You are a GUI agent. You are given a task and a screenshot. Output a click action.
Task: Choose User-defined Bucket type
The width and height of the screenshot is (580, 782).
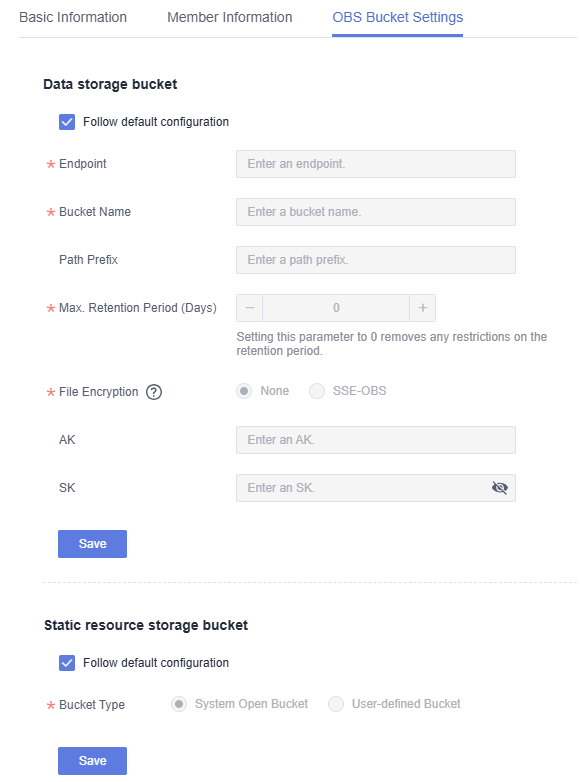pos(336,704)
